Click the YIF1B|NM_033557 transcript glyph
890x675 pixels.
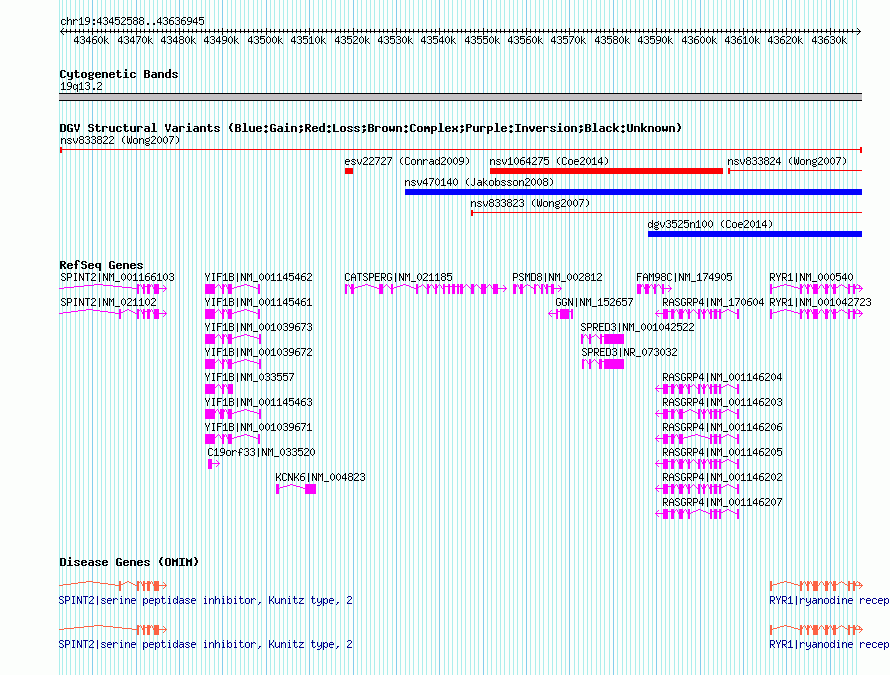click(219, 389)
